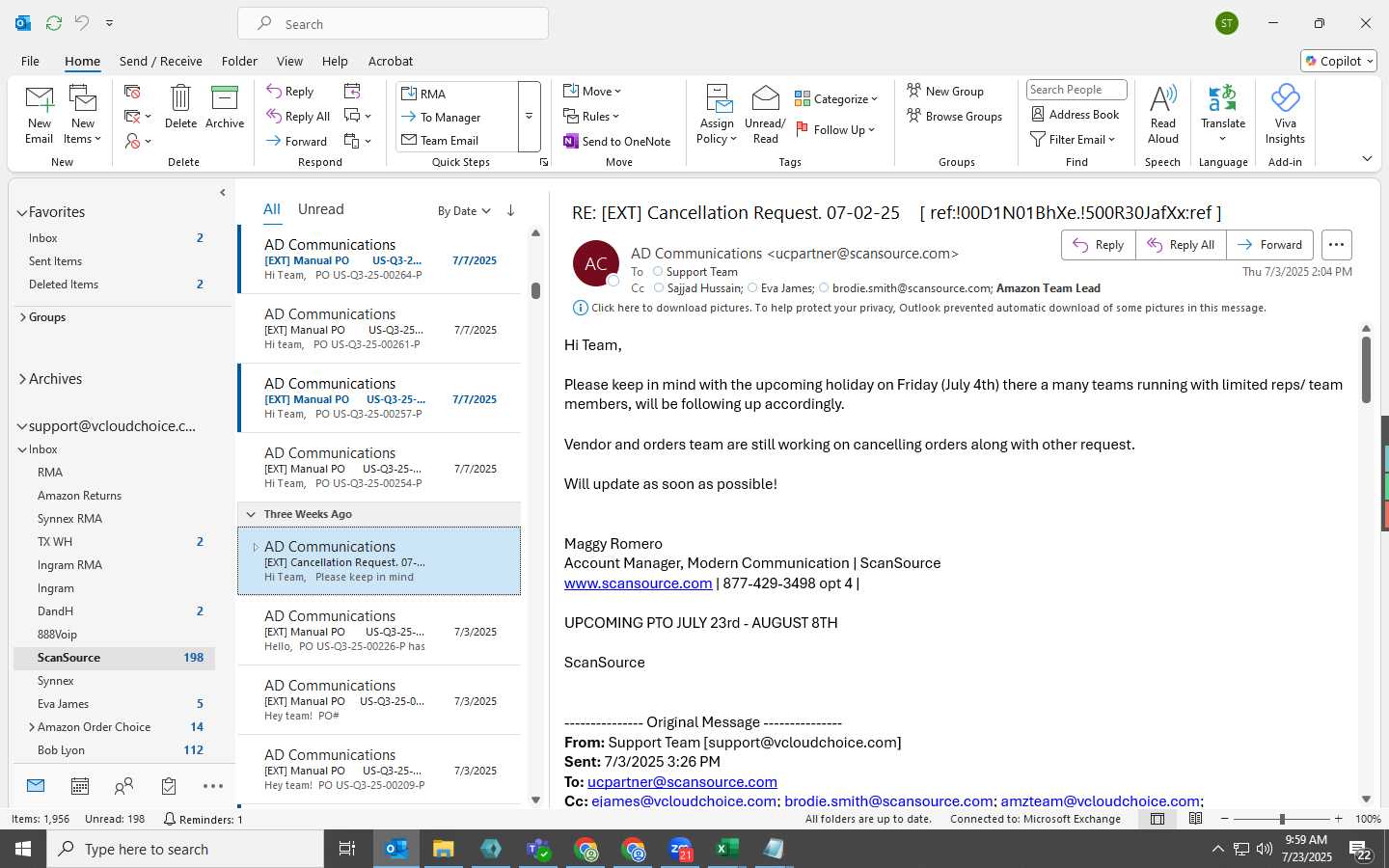Click Browse Groups
The width and height of the screenshot is (1389, 868).
pos(954,116)
